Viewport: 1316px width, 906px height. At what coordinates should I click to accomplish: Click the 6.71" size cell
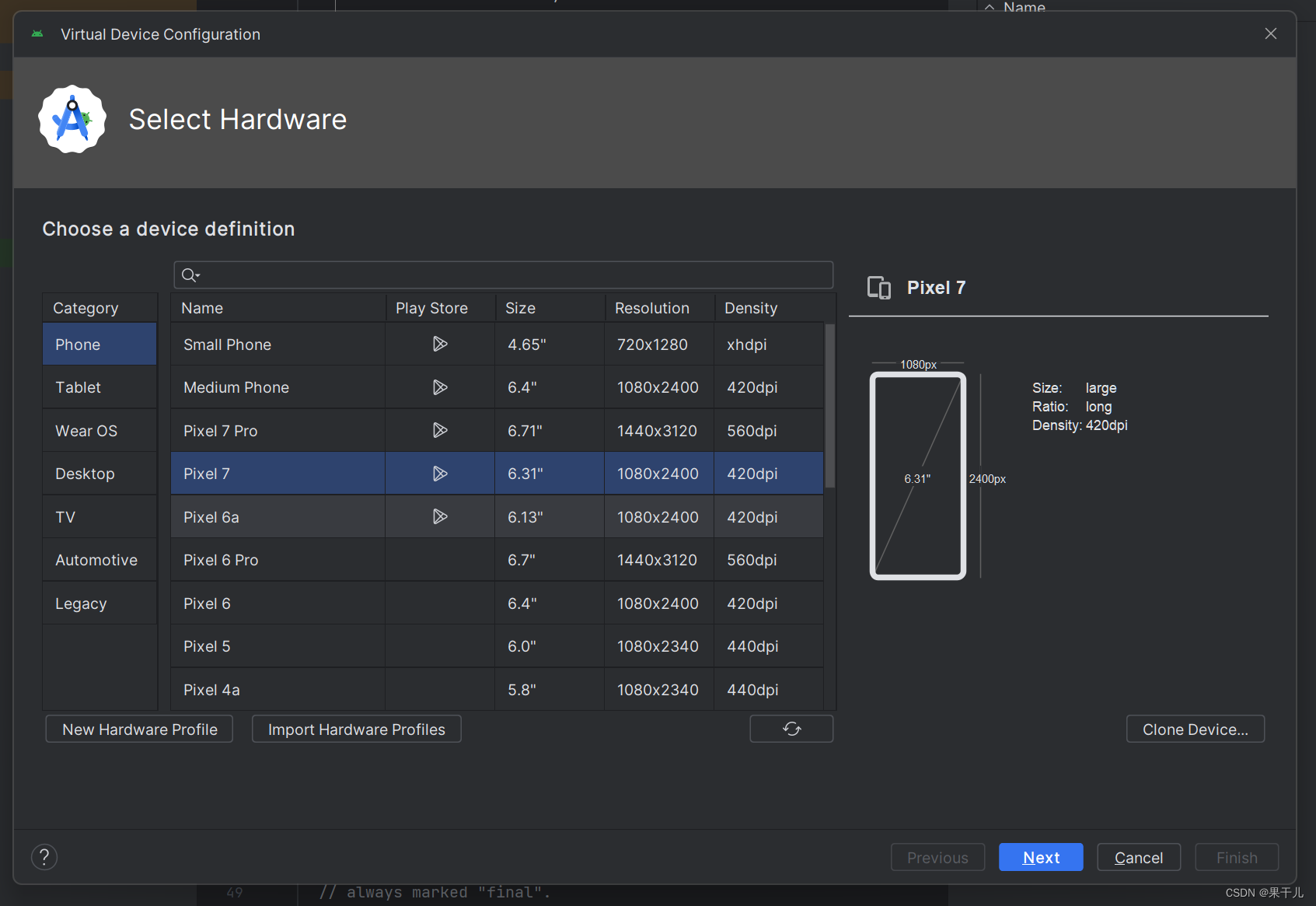point(550,431)
